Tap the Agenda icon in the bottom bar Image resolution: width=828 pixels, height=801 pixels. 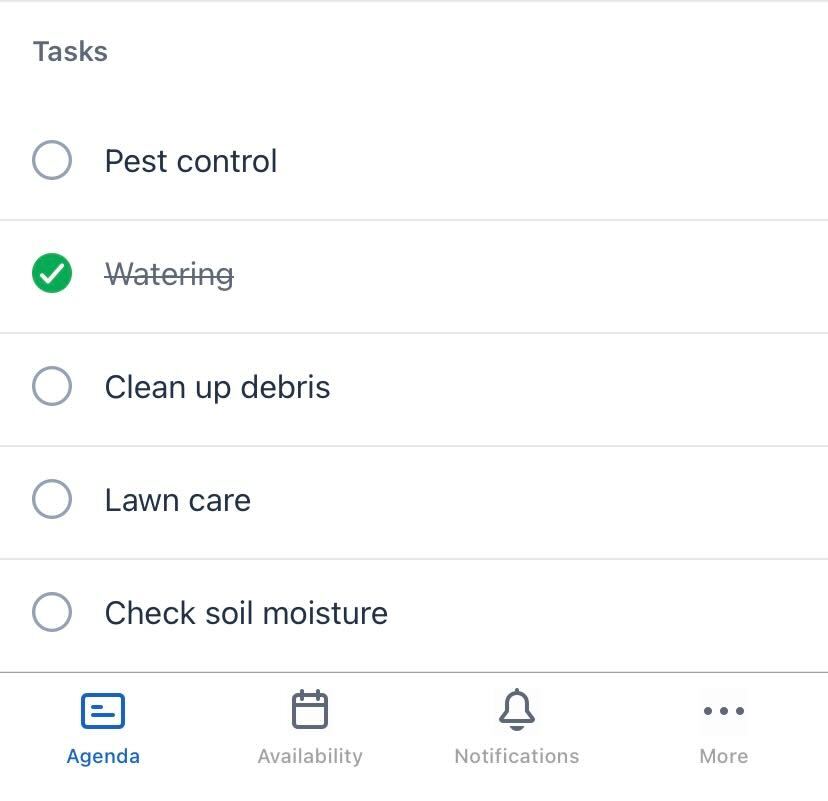click(x=103, y=710)
